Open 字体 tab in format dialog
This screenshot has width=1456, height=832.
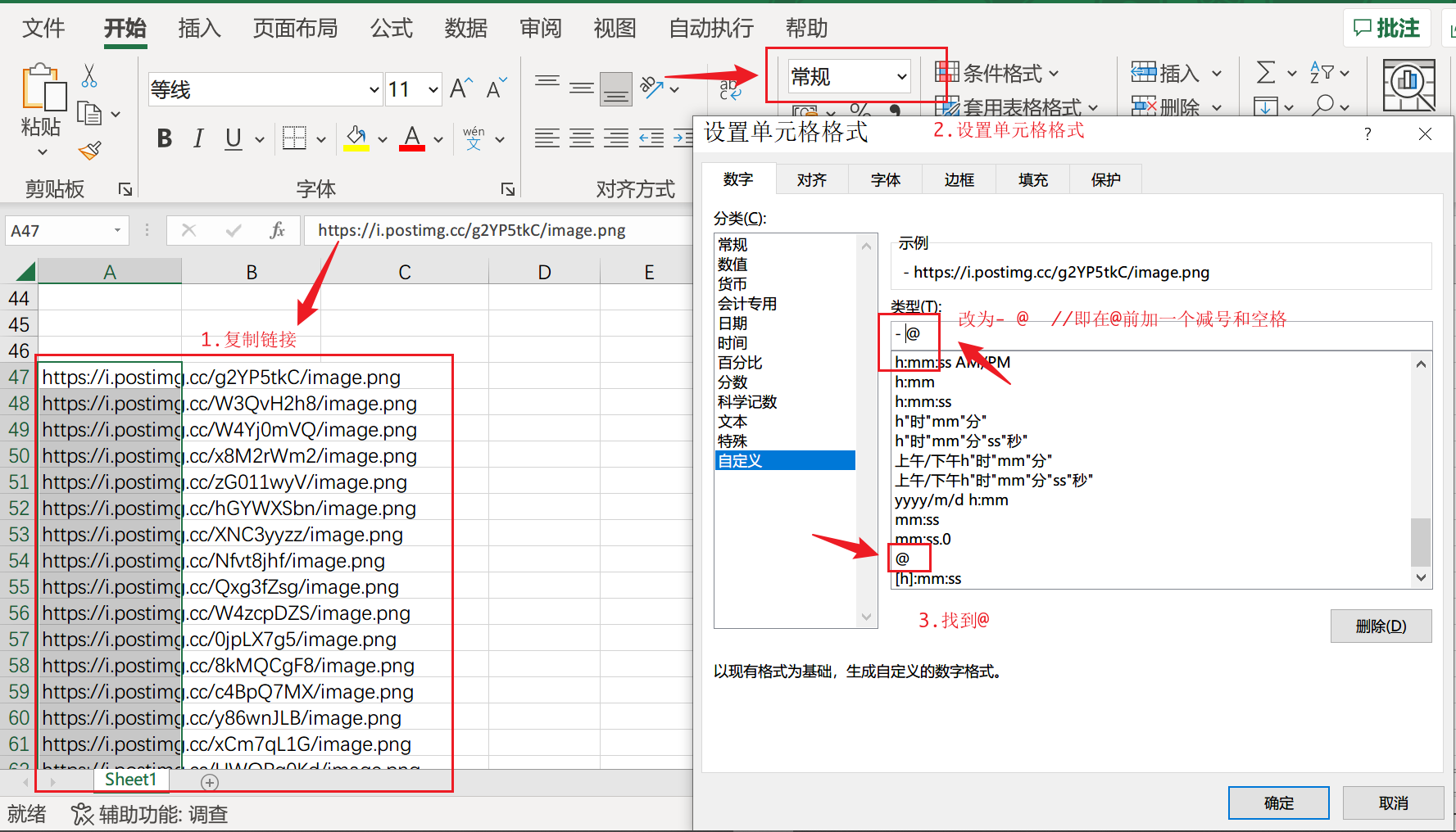[885, 180]
